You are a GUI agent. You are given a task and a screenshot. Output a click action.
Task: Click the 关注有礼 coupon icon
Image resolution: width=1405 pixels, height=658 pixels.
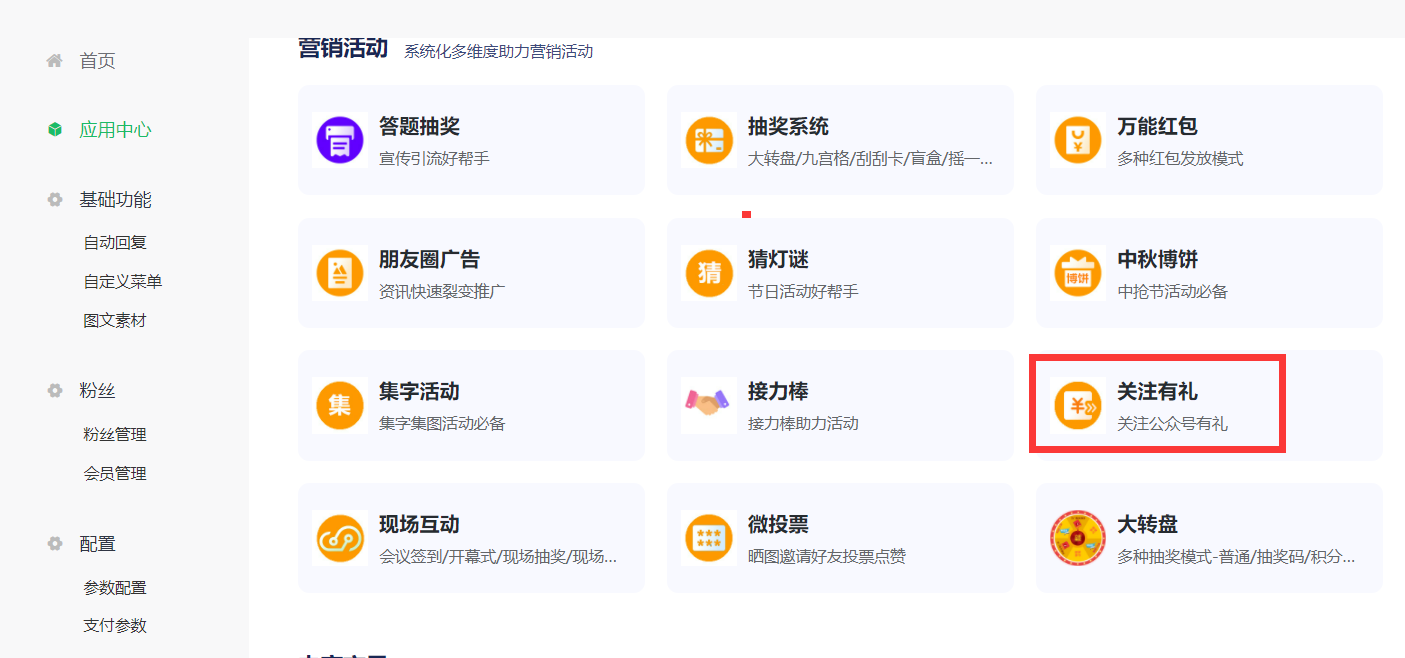click(1077, 405)
